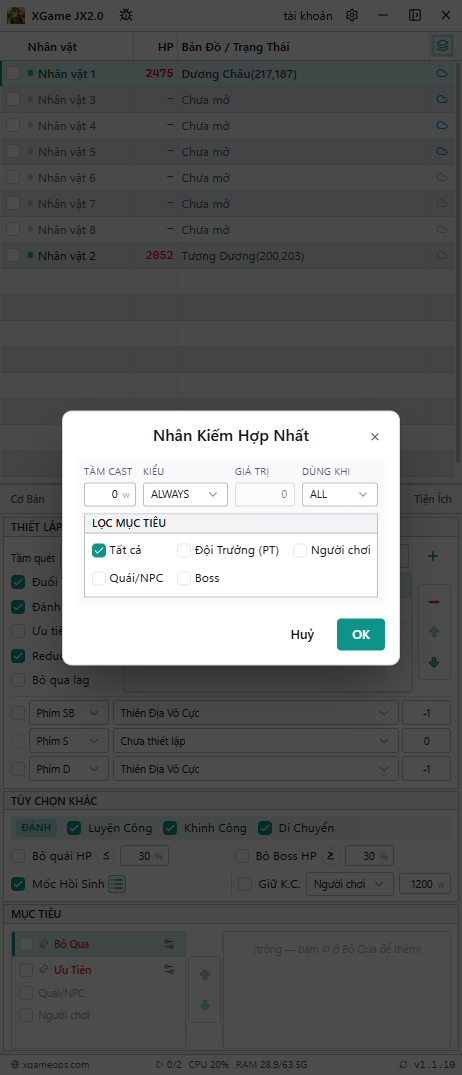Click the red minus remove icon
This screenshot has height=1075, width=462.
[x=433, y=602]
